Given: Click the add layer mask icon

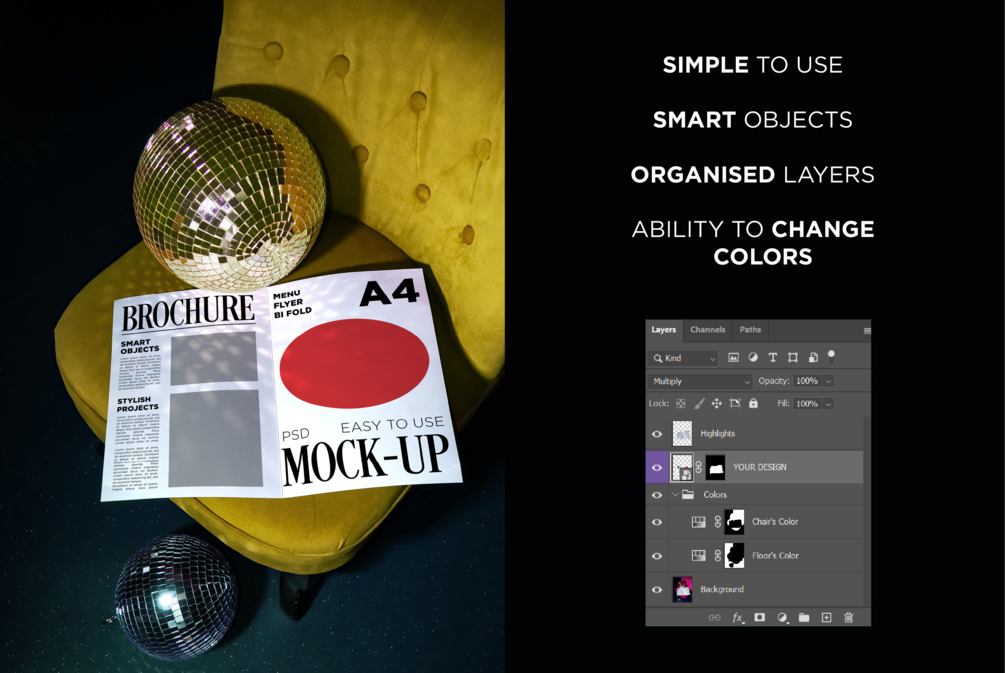Looking at the screenshot, I should point(760,617).
